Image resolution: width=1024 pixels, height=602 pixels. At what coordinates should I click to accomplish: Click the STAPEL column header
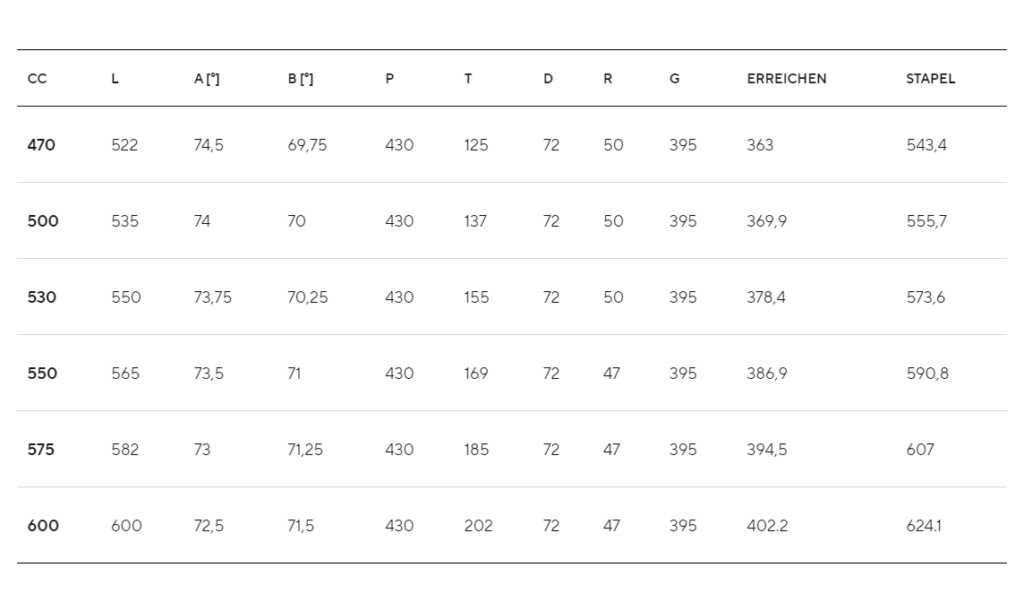(931, 79)
